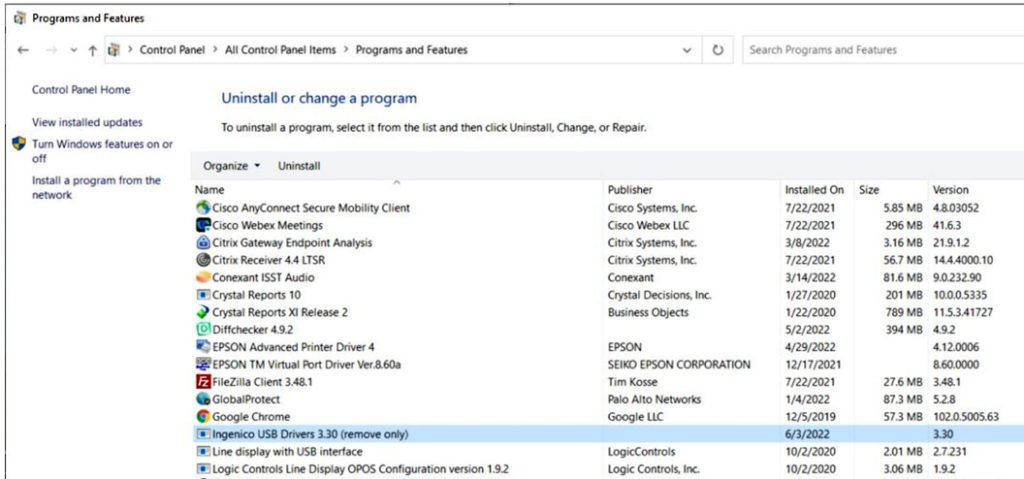
Task: Select FileZilla Client 3.48.1 program name
Action: [263, 382]
